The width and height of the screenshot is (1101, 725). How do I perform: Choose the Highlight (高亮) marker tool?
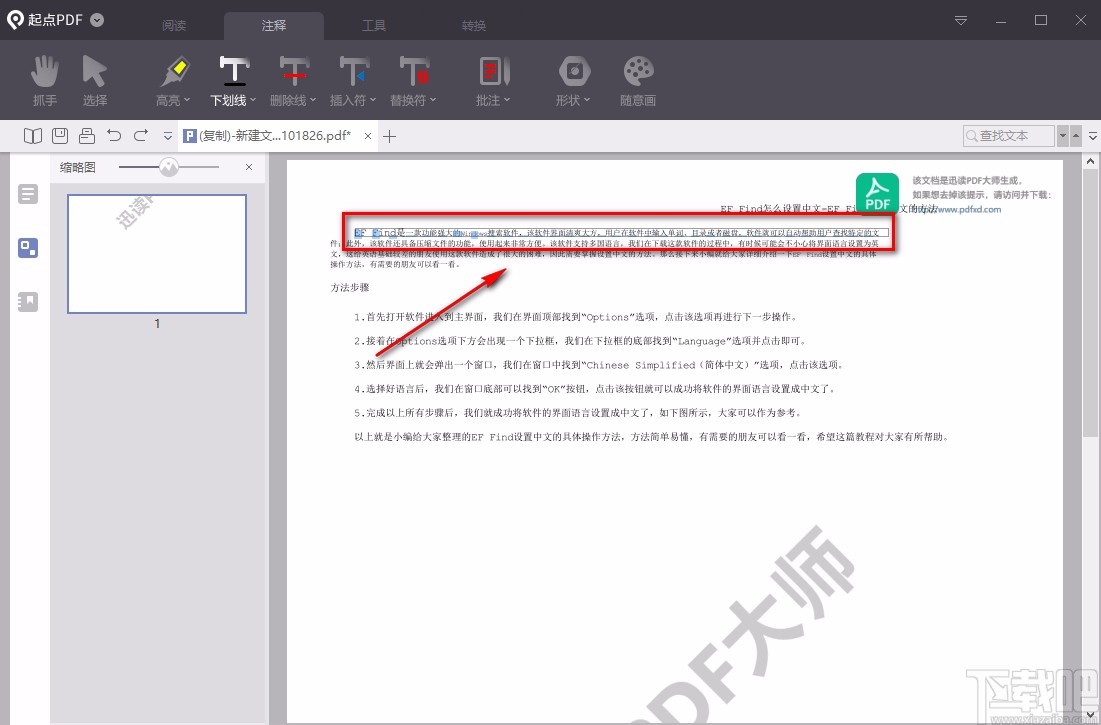174,72
